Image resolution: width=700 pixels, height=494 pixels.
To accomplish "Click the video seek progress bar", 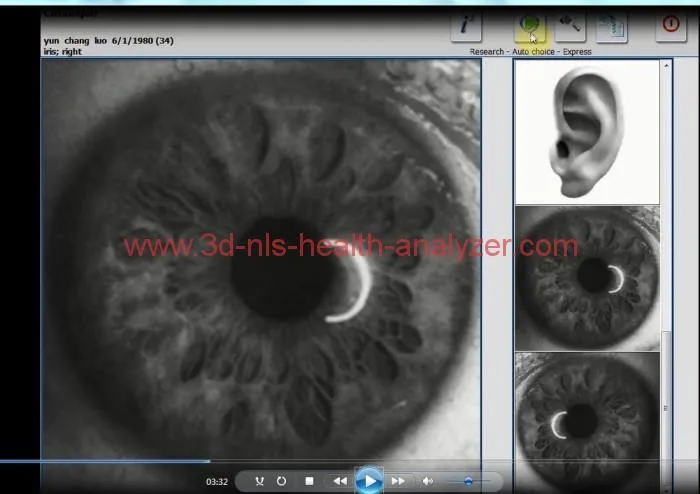I will (350, 461).
